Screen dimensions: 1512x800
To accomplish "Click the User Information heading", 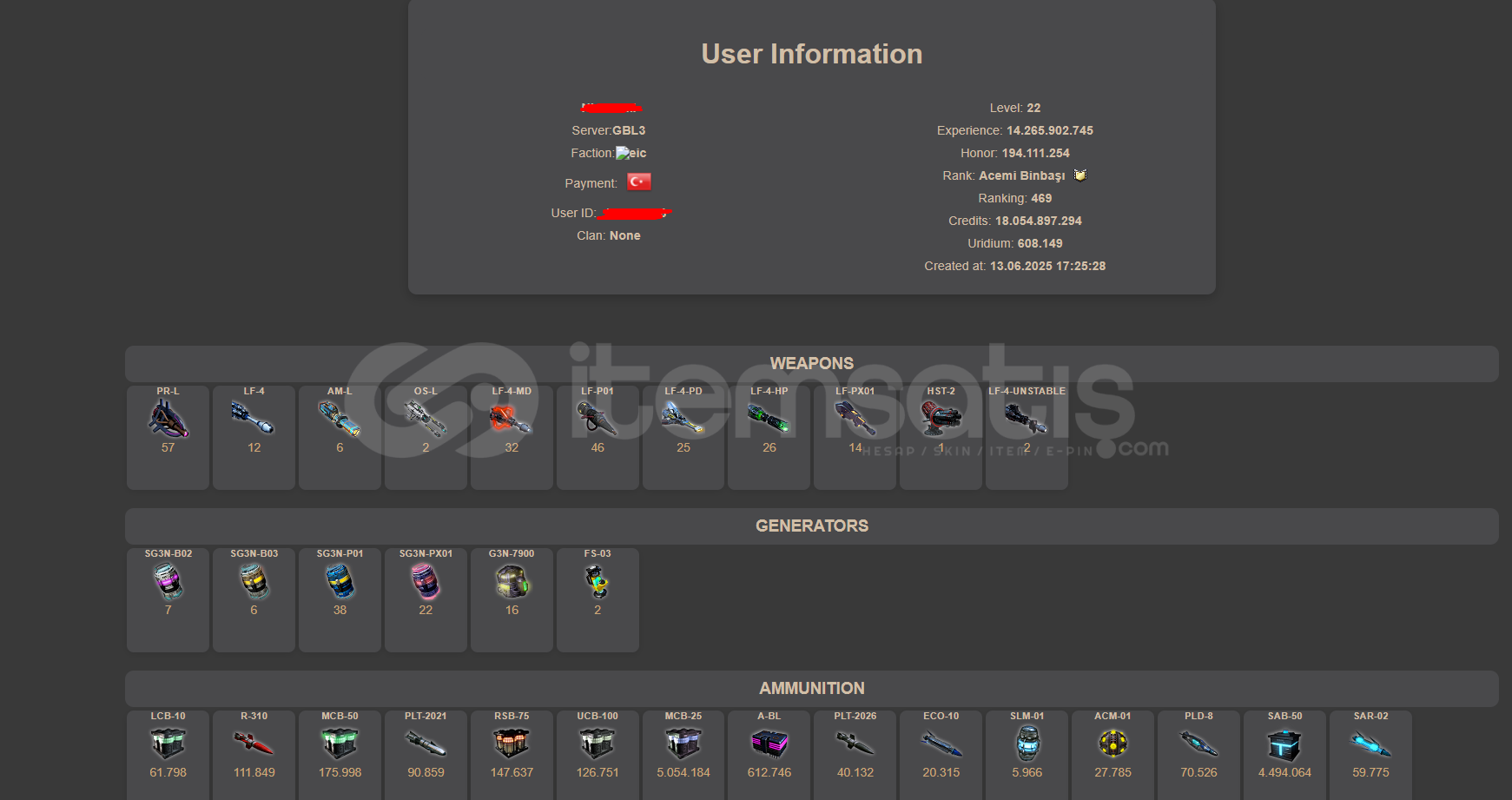I will tap(811, 54).
